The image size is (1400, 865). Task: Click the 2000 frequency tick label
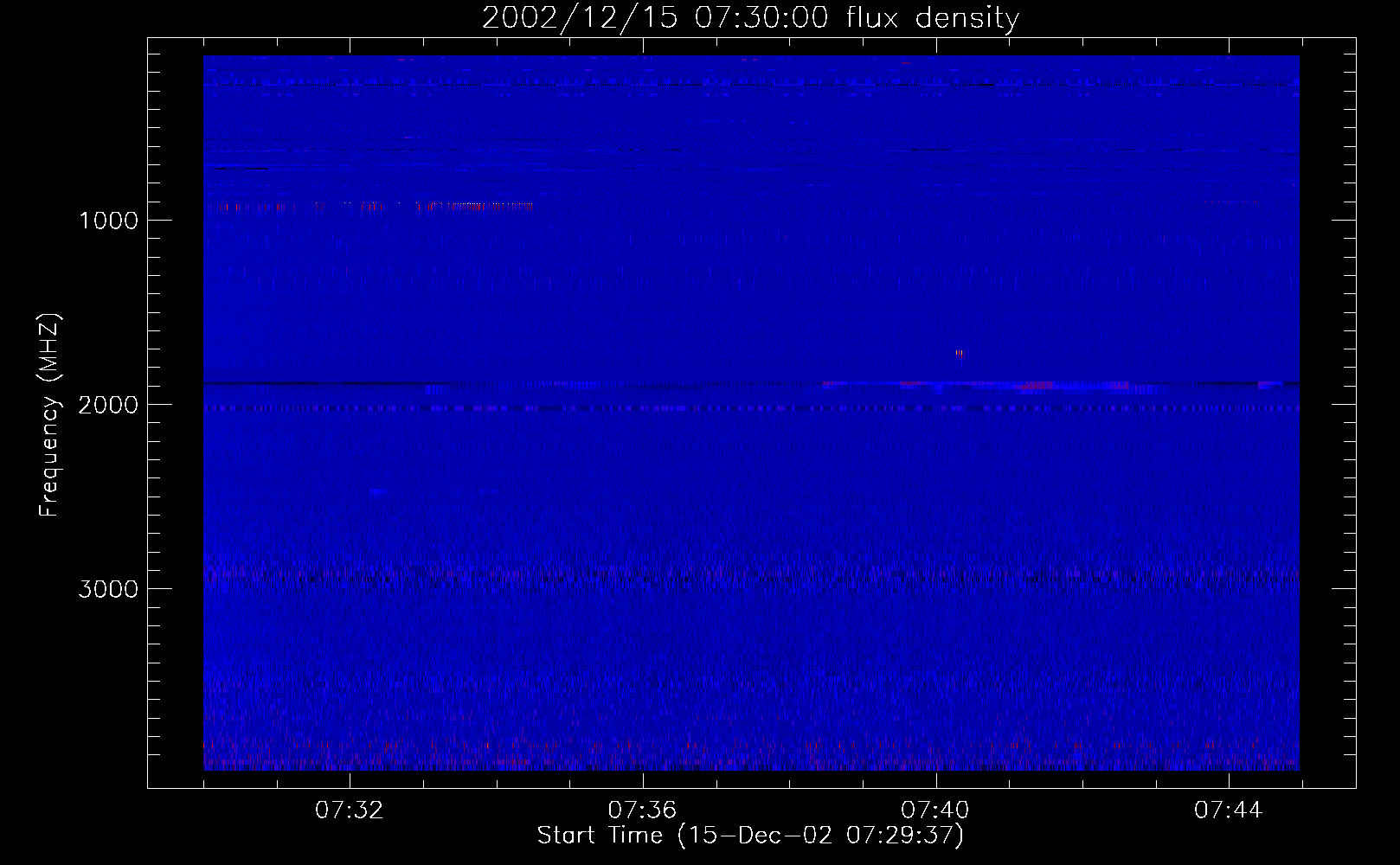tap(108, 405)
